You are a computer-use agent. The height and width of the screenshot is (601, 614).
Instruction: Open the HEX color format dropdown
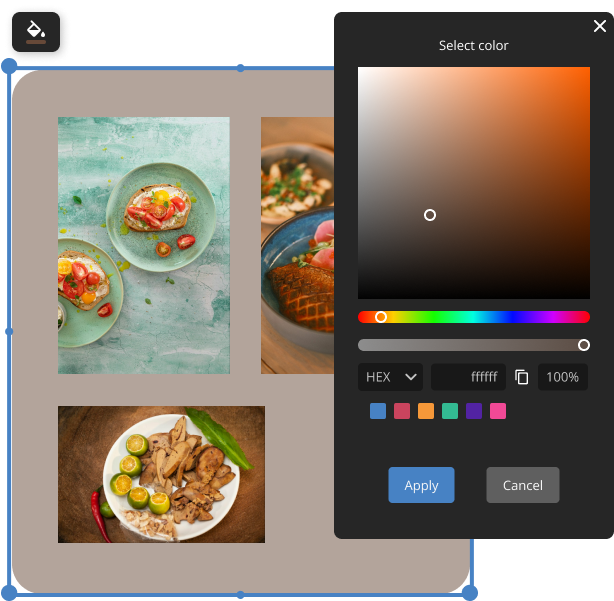tap(390, 377)
